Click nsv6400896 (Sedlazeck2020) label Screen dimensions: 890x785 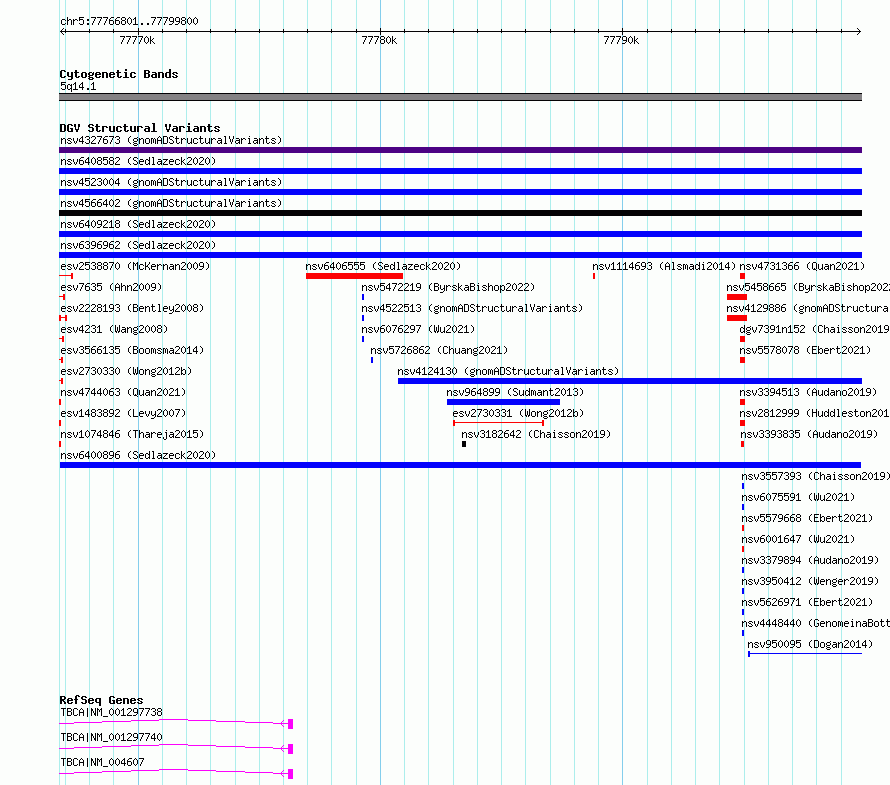(138, 455)
